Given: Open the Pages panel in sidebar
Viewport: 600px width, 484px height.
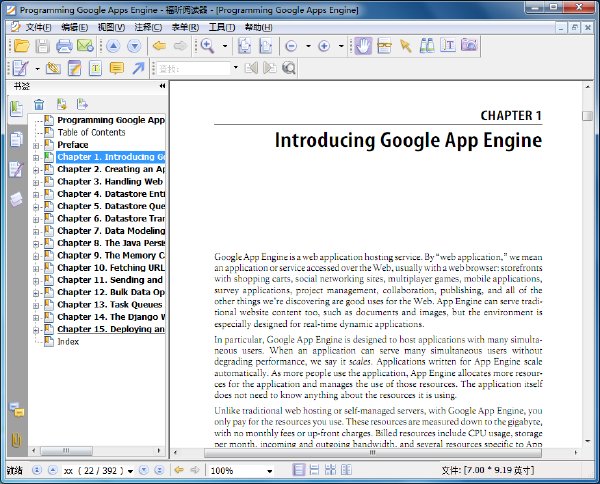Looking at the screenshot, I should tap(16, 139).
